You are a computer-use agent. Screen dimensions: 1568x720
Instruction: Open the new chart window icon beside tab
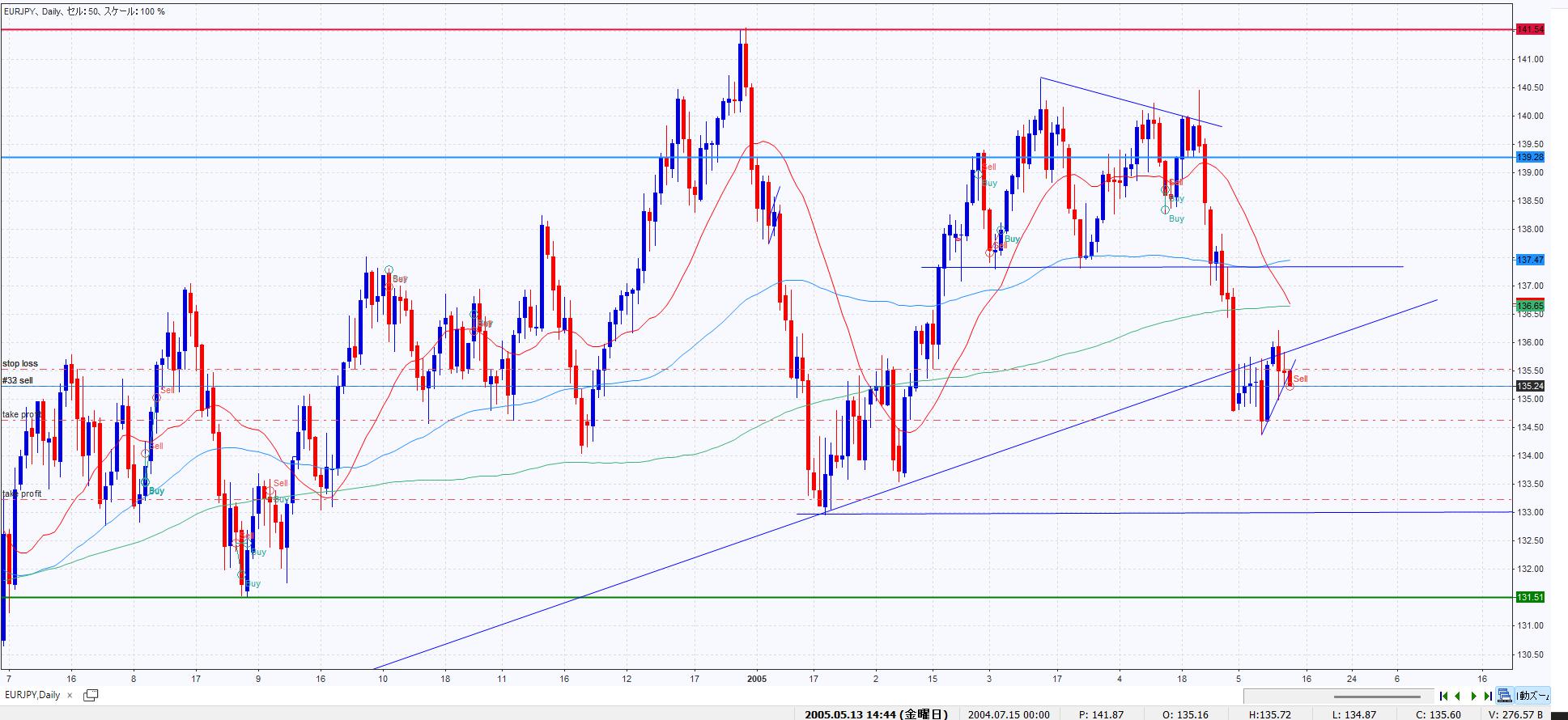click(x=91, y=695)
